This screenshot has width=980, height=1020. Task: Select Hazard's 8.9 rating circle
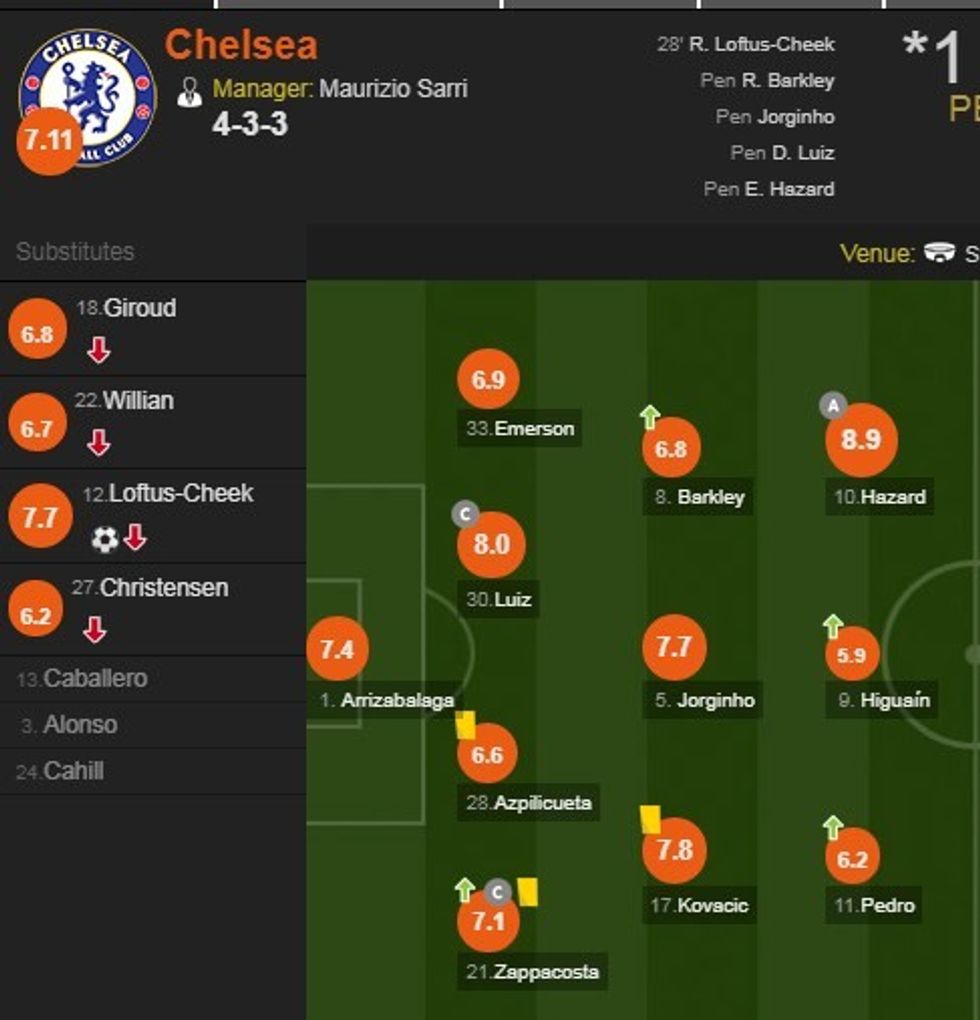[x=860, y=440]
